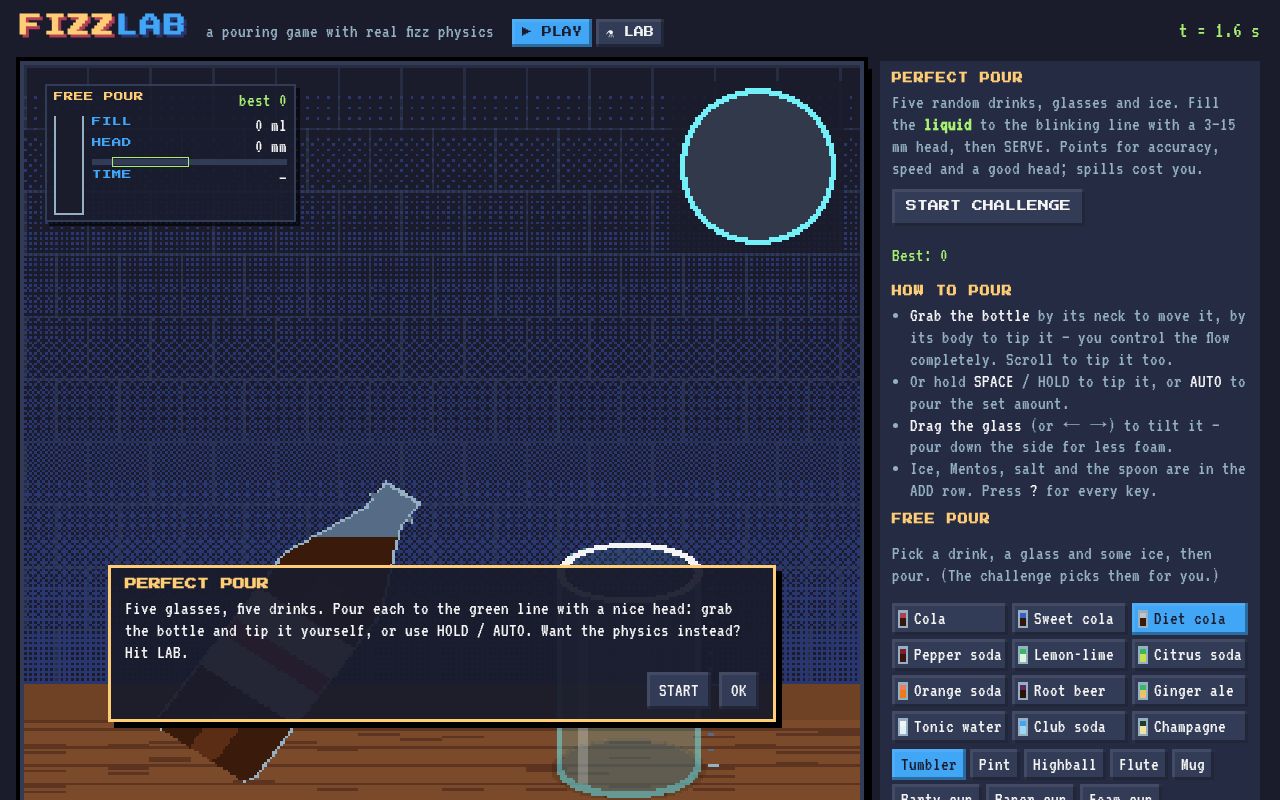Viewport: 1280px width, 800px height.
Task: Select Cola as the drink
Action: pyautogui.click(x=948, y=619)
